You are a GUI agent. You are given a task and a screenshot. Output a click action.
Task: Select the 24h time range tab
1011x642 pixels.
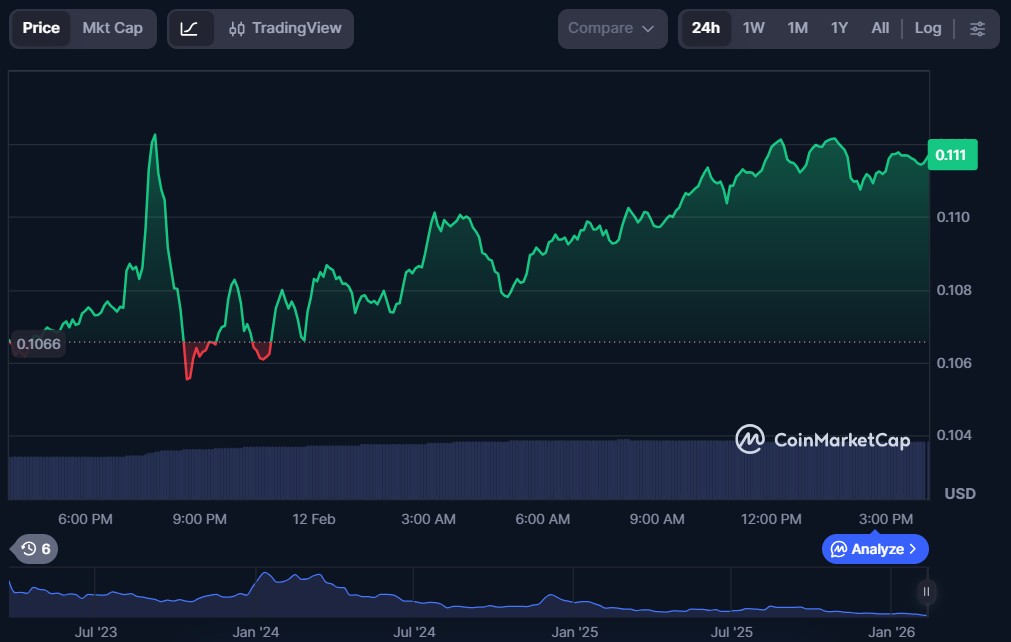coord(705,28)
